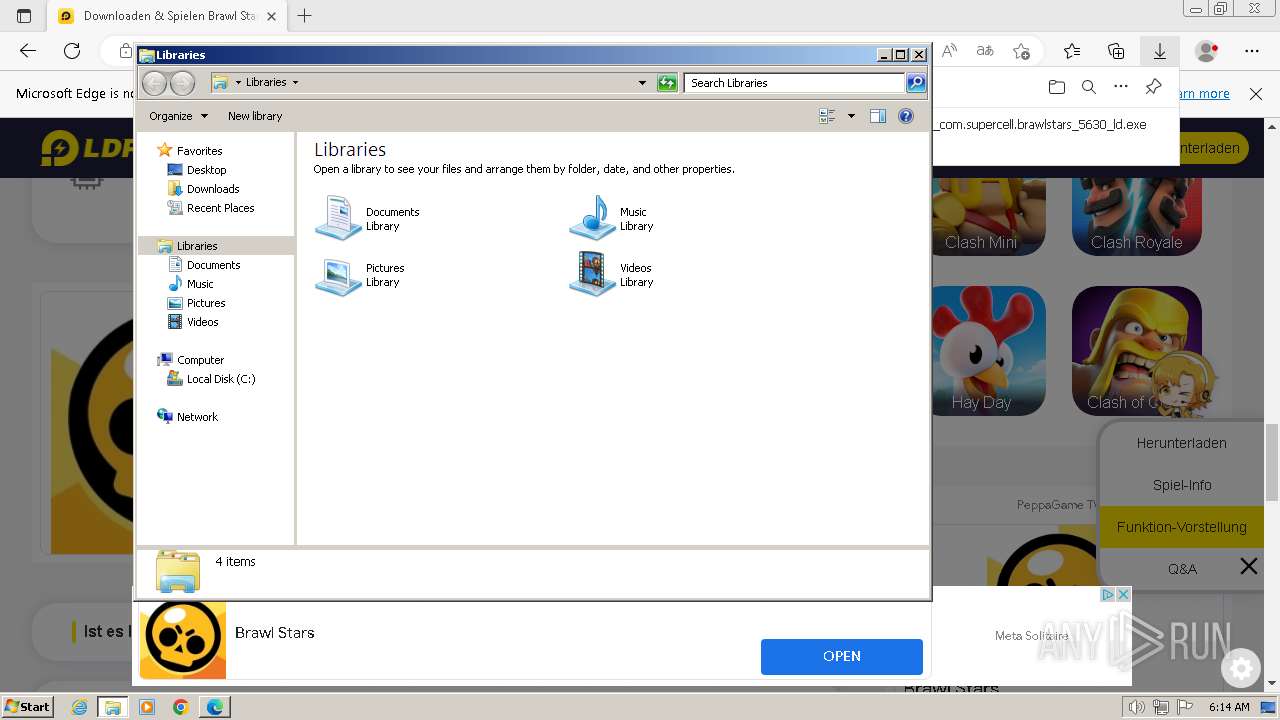
Task: Click the Edge page reload icon
Action: click(x=72, y=51)
